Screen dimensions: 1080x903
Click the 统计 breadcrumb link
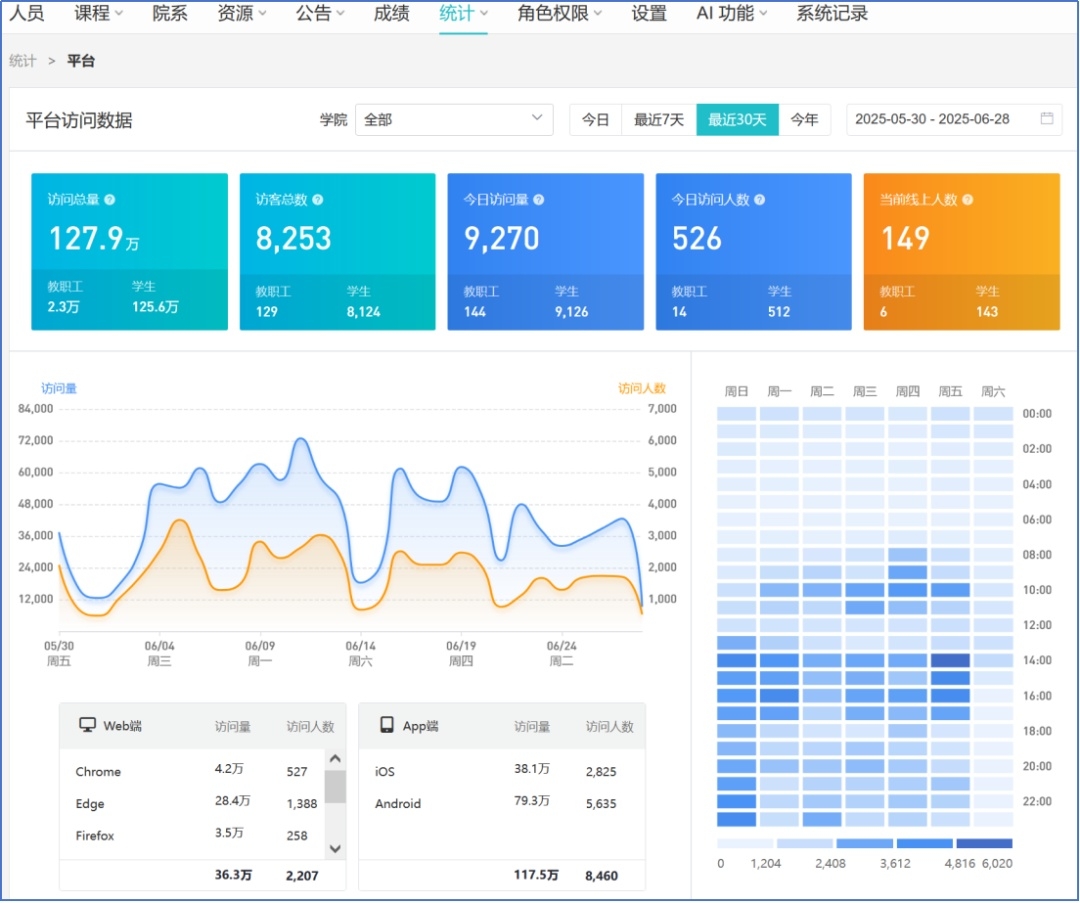[23, 61]
